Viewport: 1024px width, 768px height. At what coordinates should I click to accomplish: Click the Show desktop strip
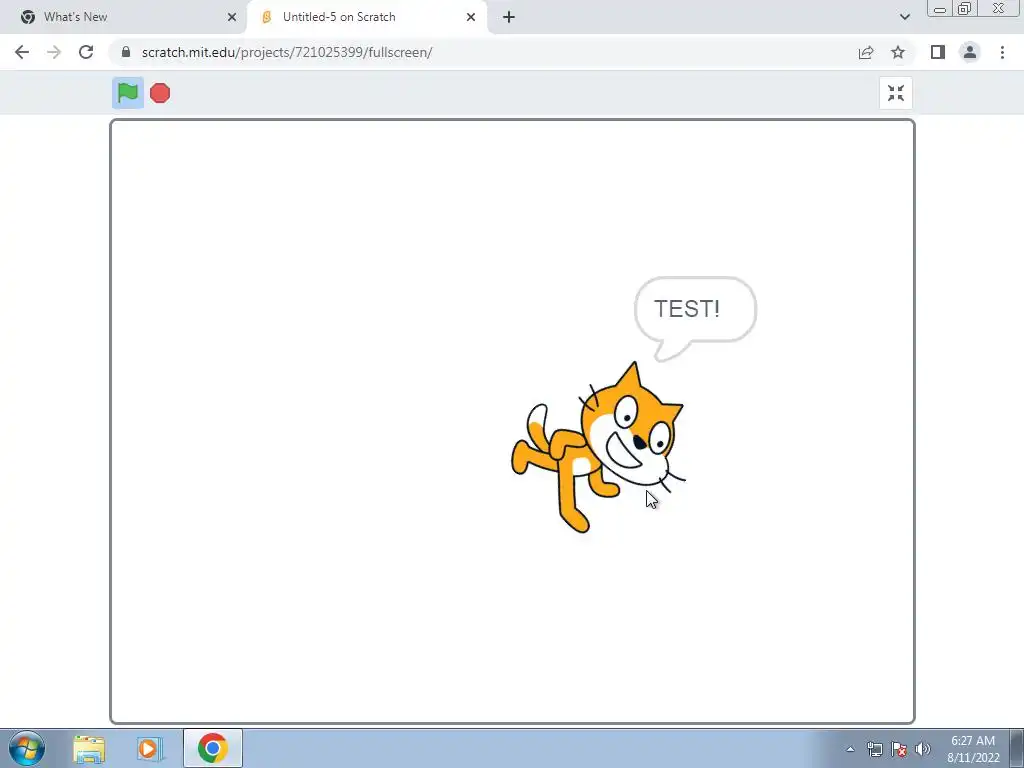click(1017, 748)
